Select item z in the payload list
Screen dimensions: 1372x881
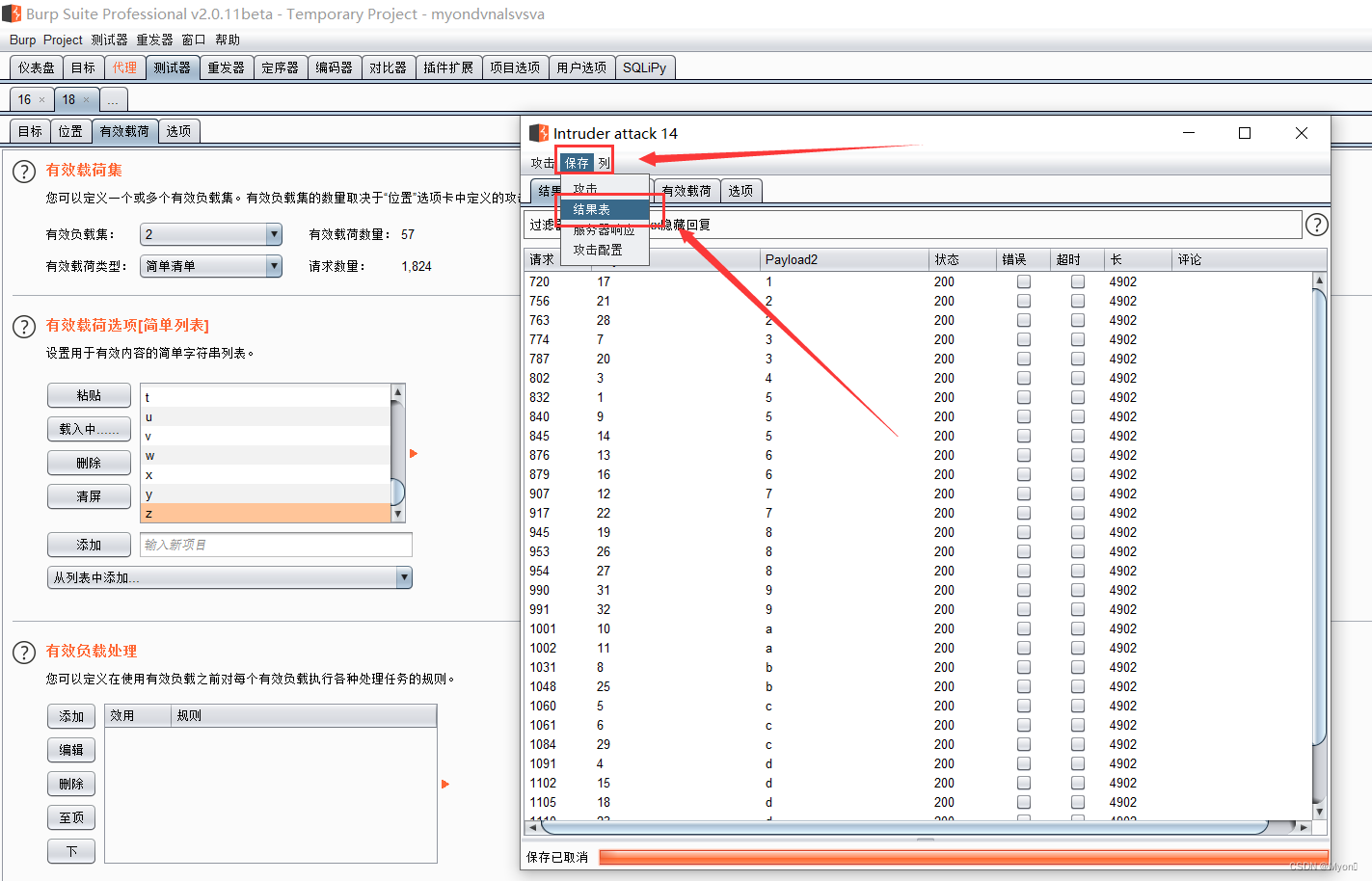coord(265,514)
